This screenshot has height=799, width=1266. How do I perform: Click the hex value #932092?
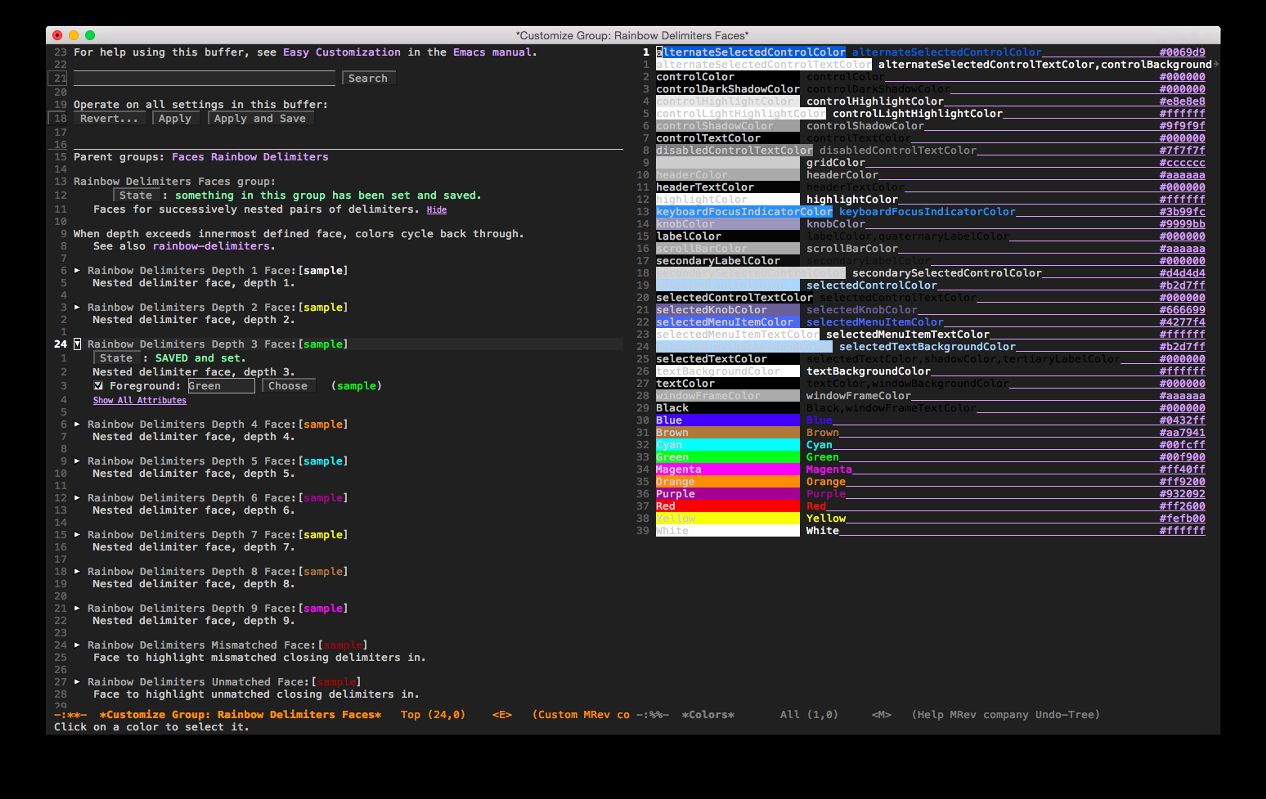pos(1182,494)
